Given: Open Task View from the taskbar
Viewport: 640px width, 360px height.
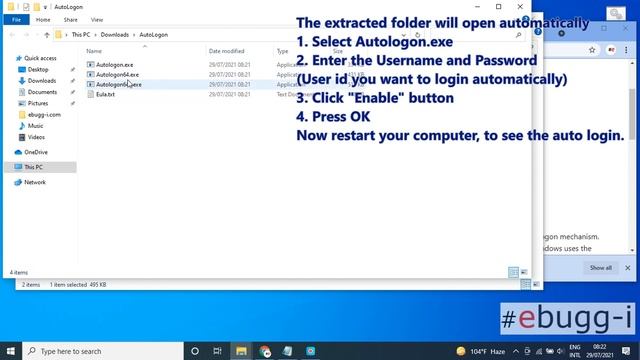Looking at the screenshot, I should [x=218, y=351].
